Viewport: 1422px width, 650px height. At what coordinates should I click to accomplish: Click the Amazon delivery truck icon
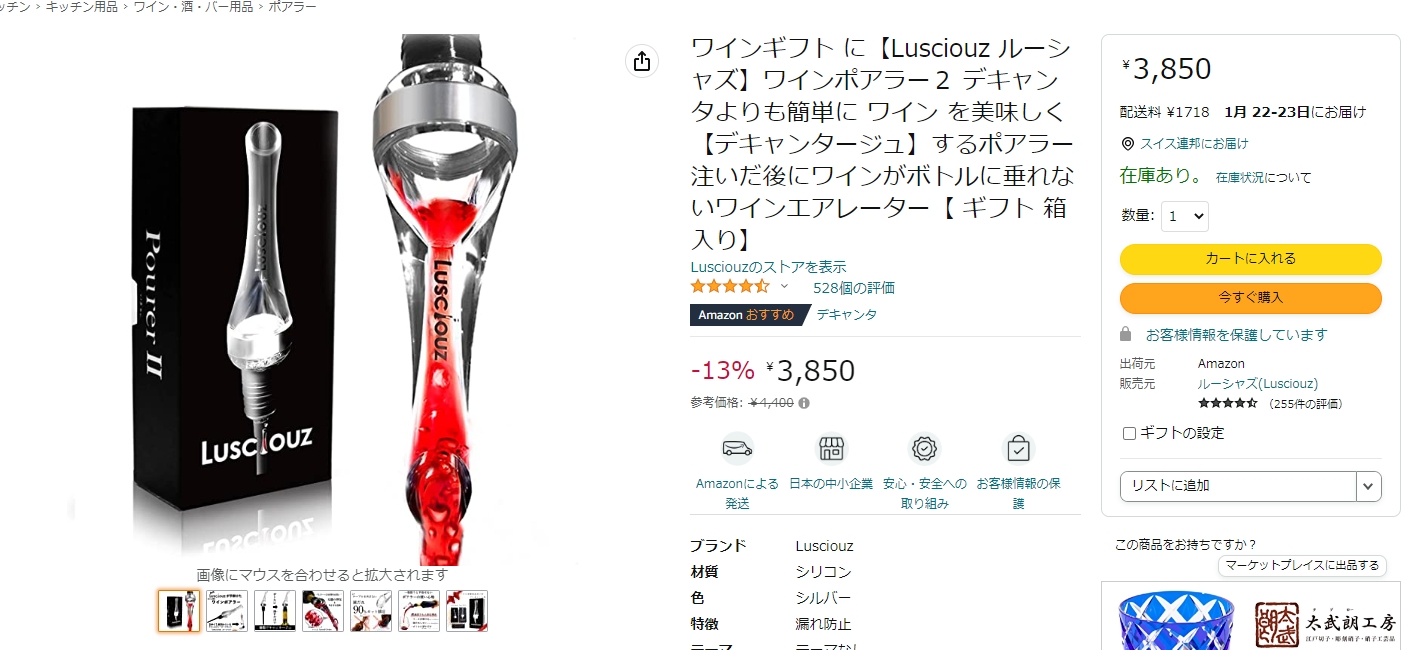click(x=737, y=448)
